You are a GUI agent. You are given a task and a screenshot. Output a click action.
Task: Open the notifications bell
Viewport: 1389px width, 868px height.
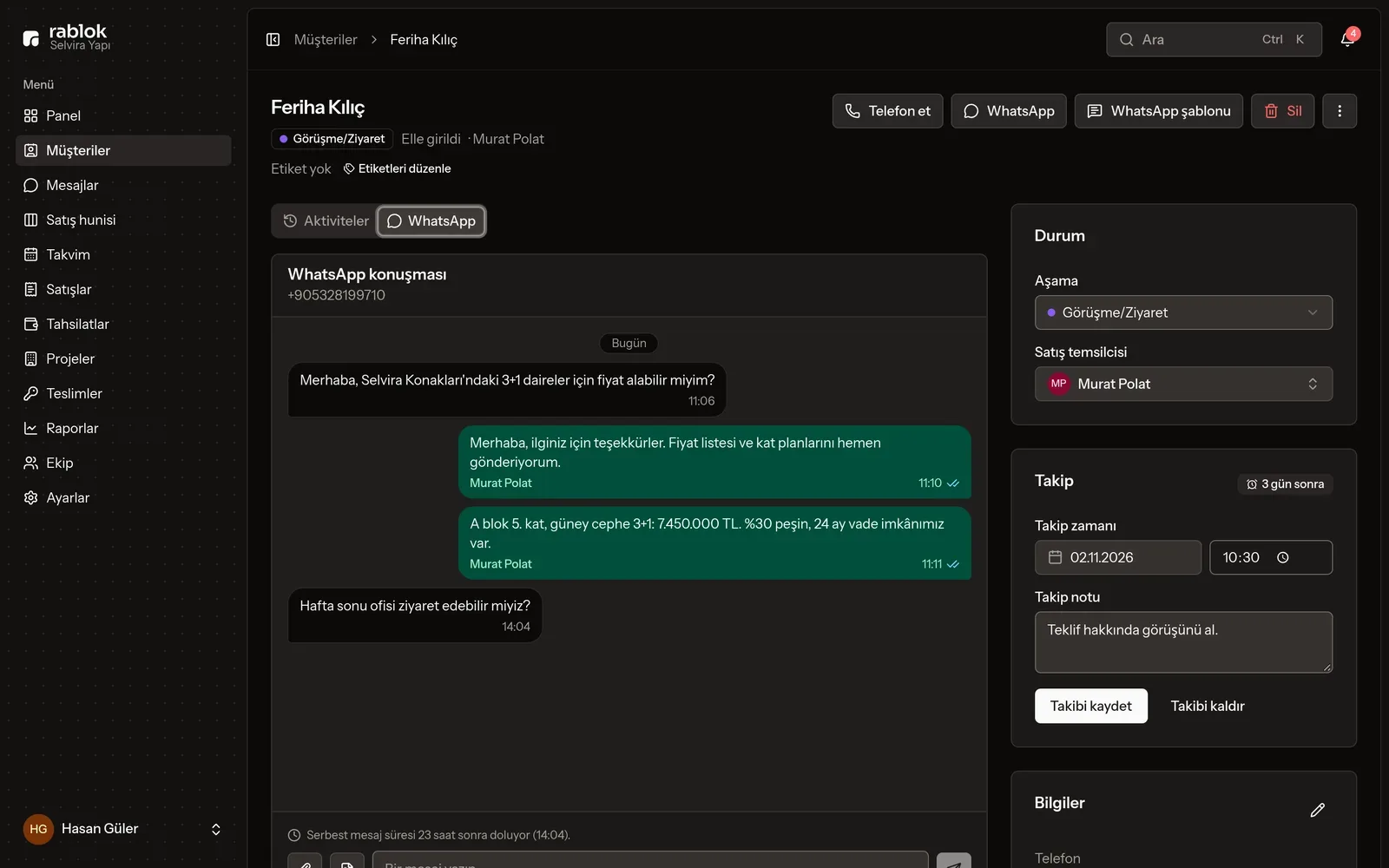pos(1347,39)
